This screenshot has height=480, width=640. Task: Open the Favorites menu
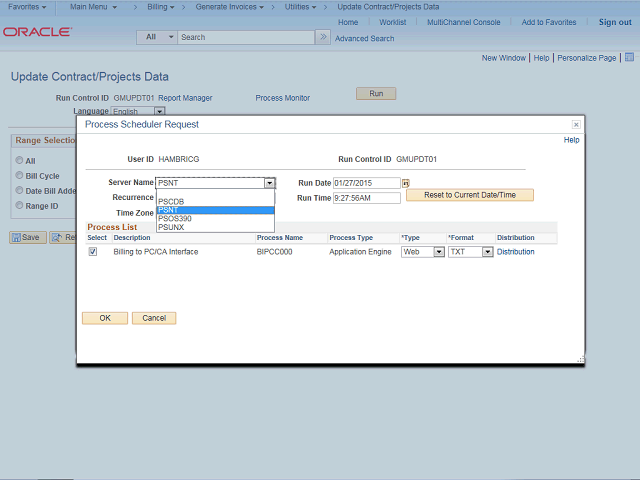(27, 7)
